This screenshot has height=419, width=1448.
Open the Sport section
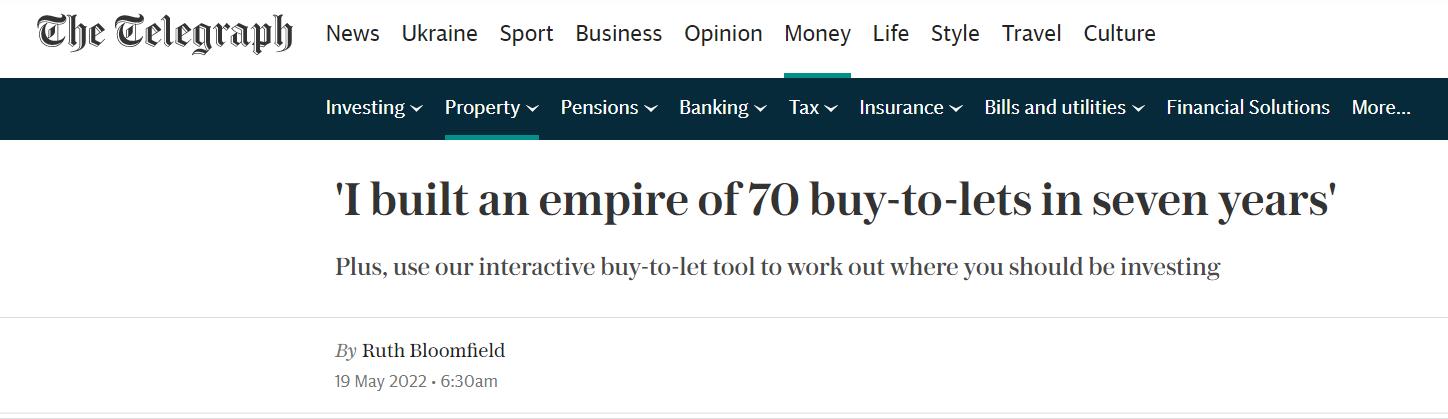tap(526, 34)
